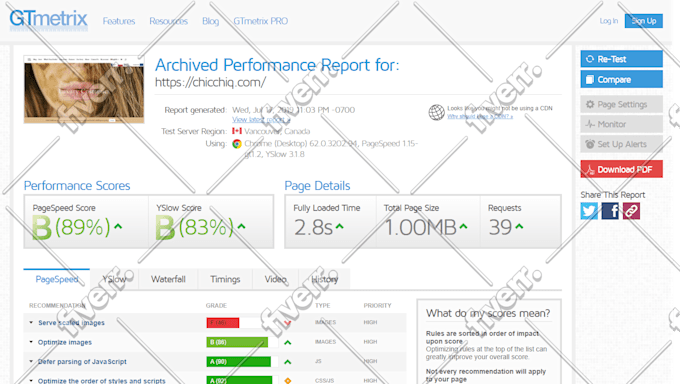Click the Fully Loaded Time 2.8s
Screen dimensions: 680x384
pos(314,227)
